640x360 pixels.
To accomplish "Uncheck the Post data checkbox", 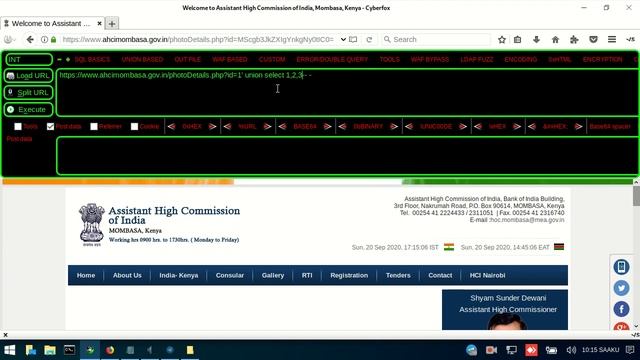I will (x=50, y=127).
